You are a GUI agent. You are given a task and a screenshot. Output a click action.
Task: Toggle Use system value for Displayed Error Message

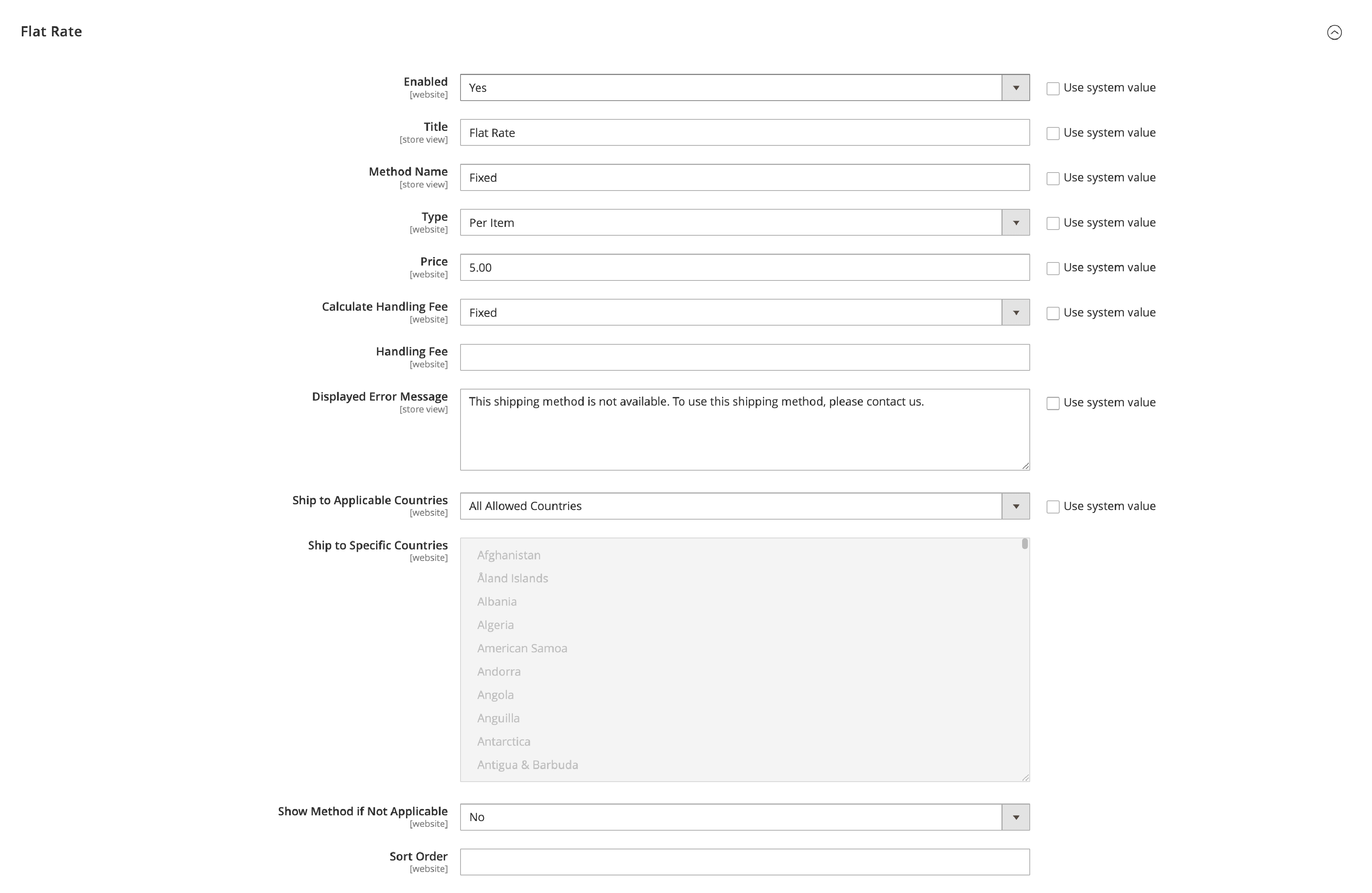coord(1053,403)
